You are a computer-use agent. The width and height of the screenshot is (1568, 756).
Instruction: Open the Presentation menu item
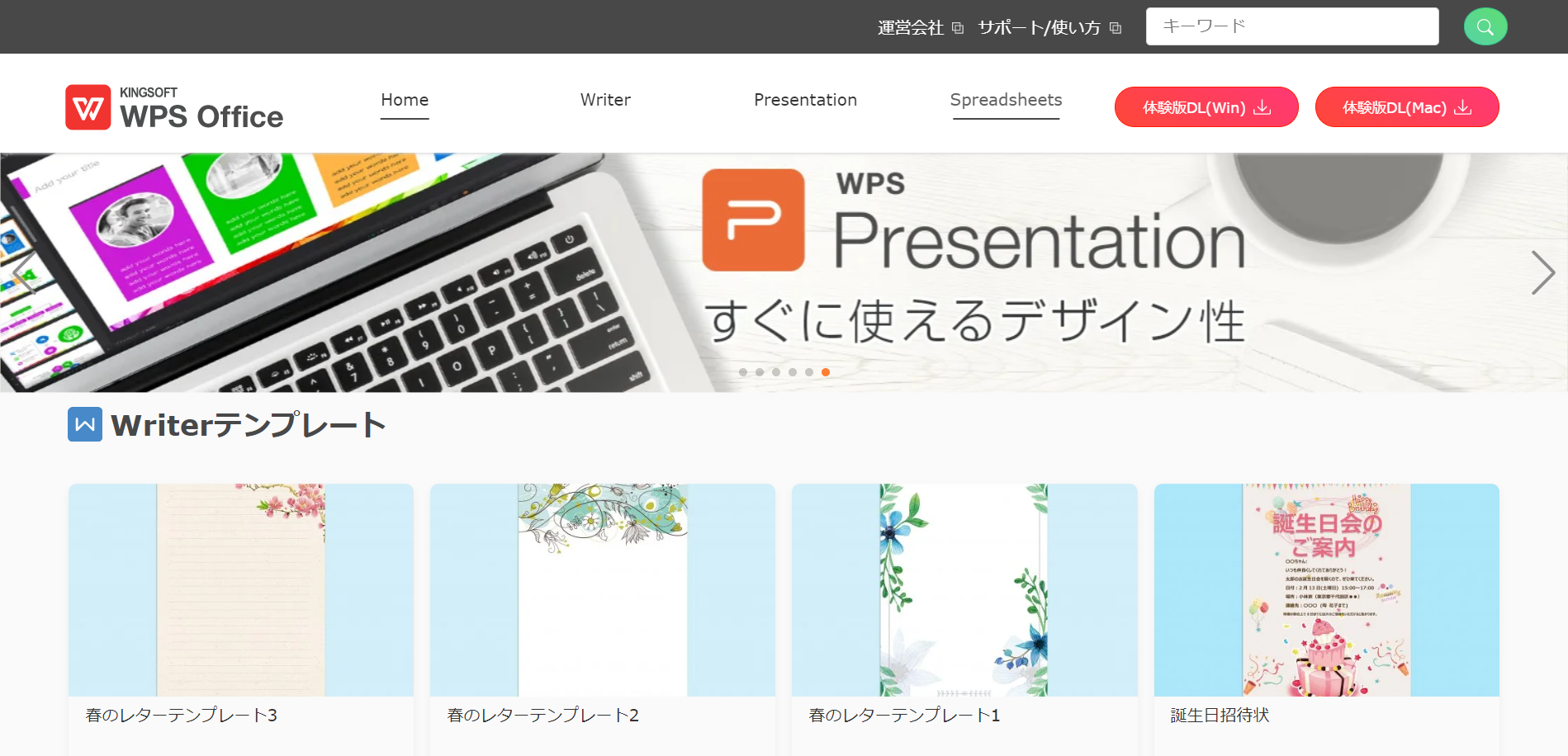[x=805, y=100]
